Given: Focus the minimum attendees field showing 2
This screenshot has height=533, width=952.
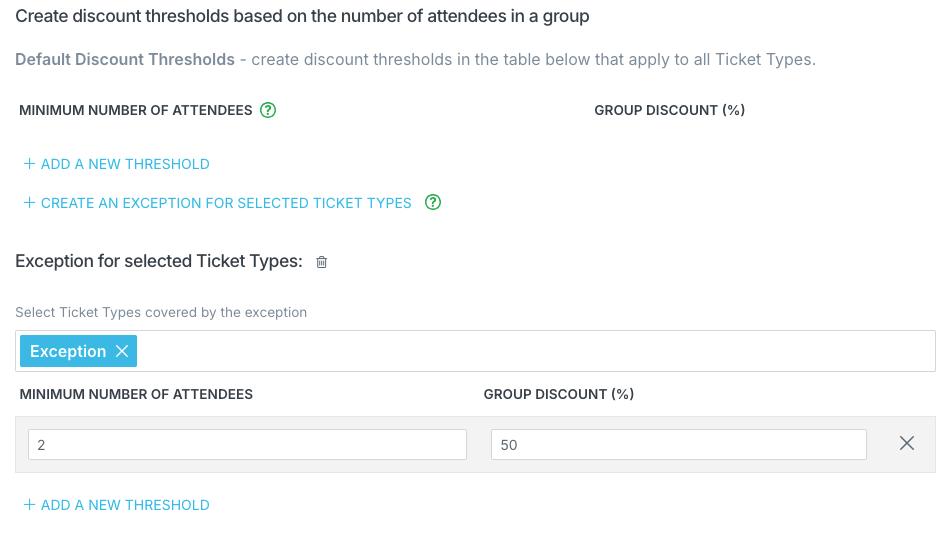Looking at the screenshot, I should [247, 444].
